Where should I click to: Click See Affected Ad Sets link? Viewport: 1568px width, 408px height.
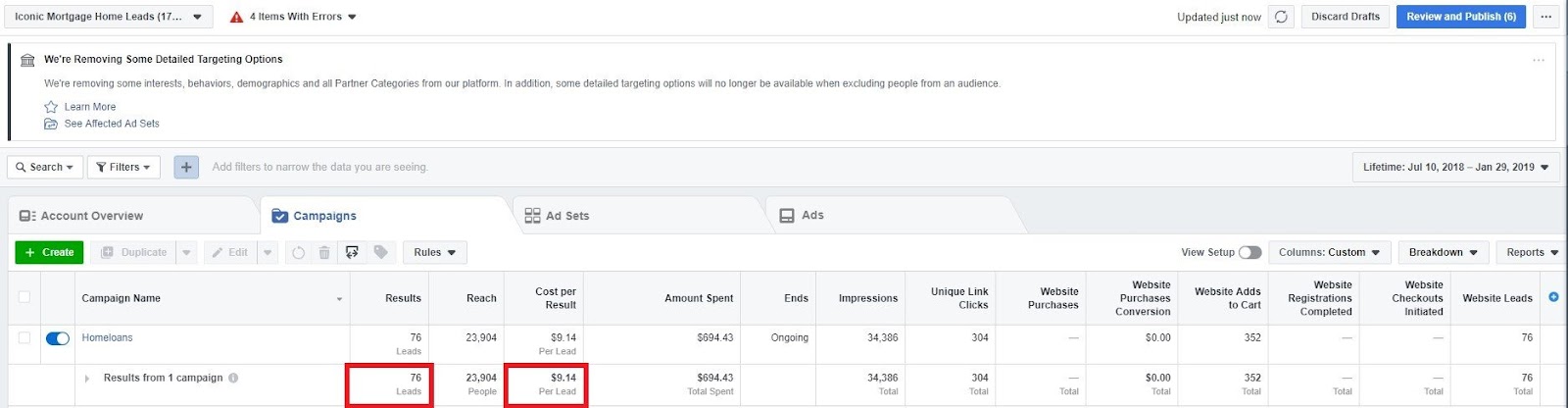(112, 124)
